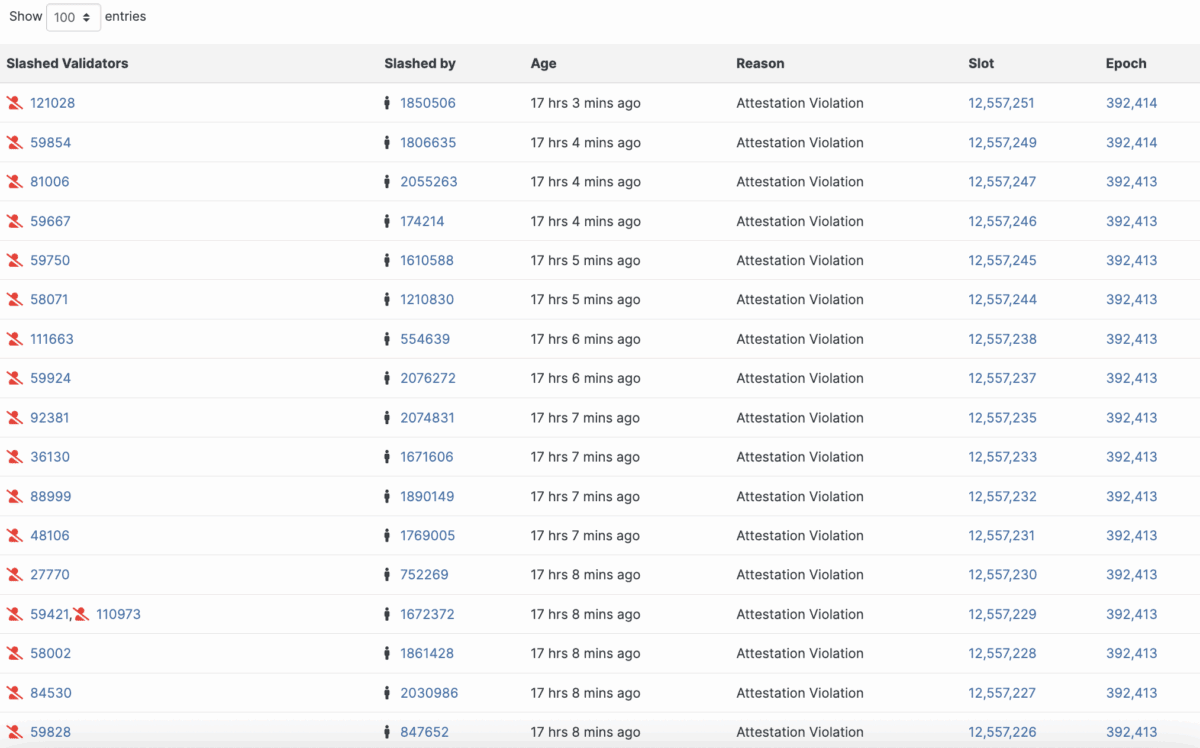Image resolution: width=1200 pixels, height=748 pixels.
Task: Sort by Epoch column header
Action: click(1126, 63)
